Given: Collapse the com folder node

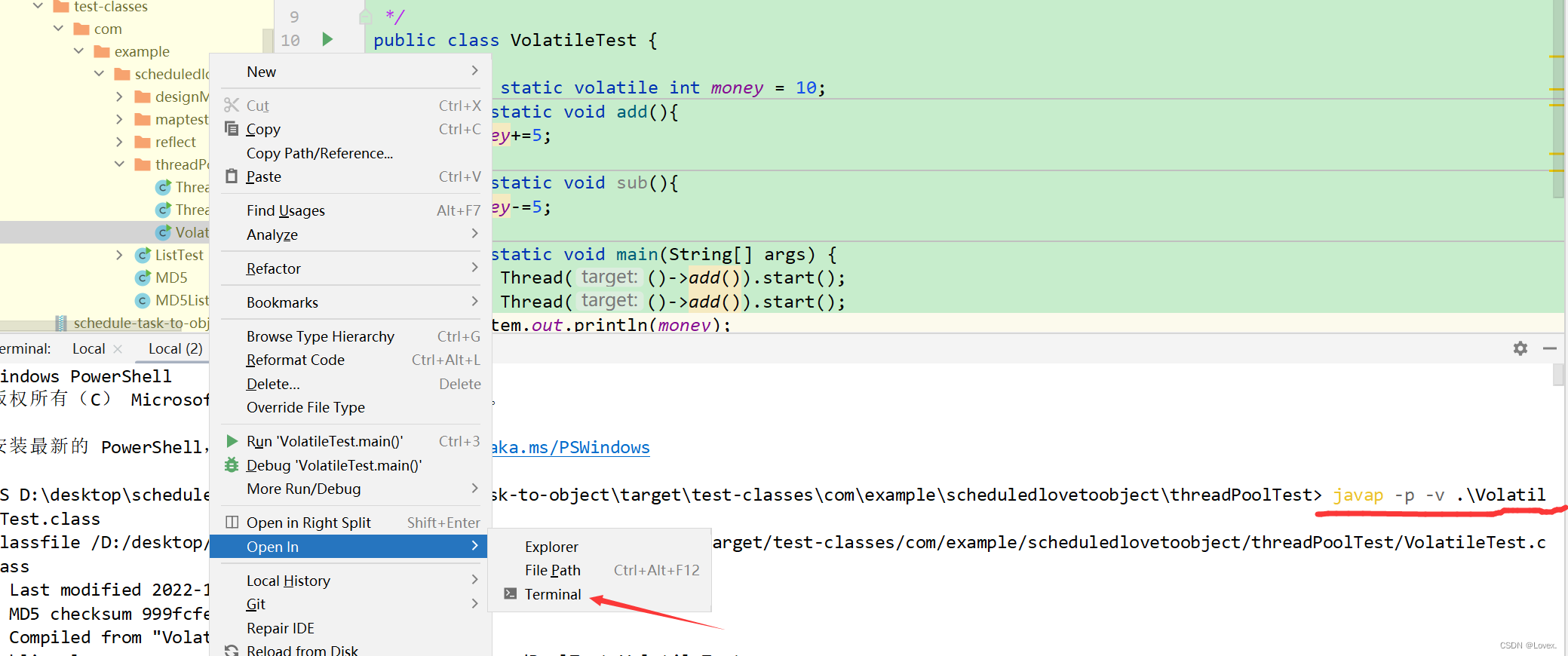Looking at the screenshot, I should pos(58,29).
